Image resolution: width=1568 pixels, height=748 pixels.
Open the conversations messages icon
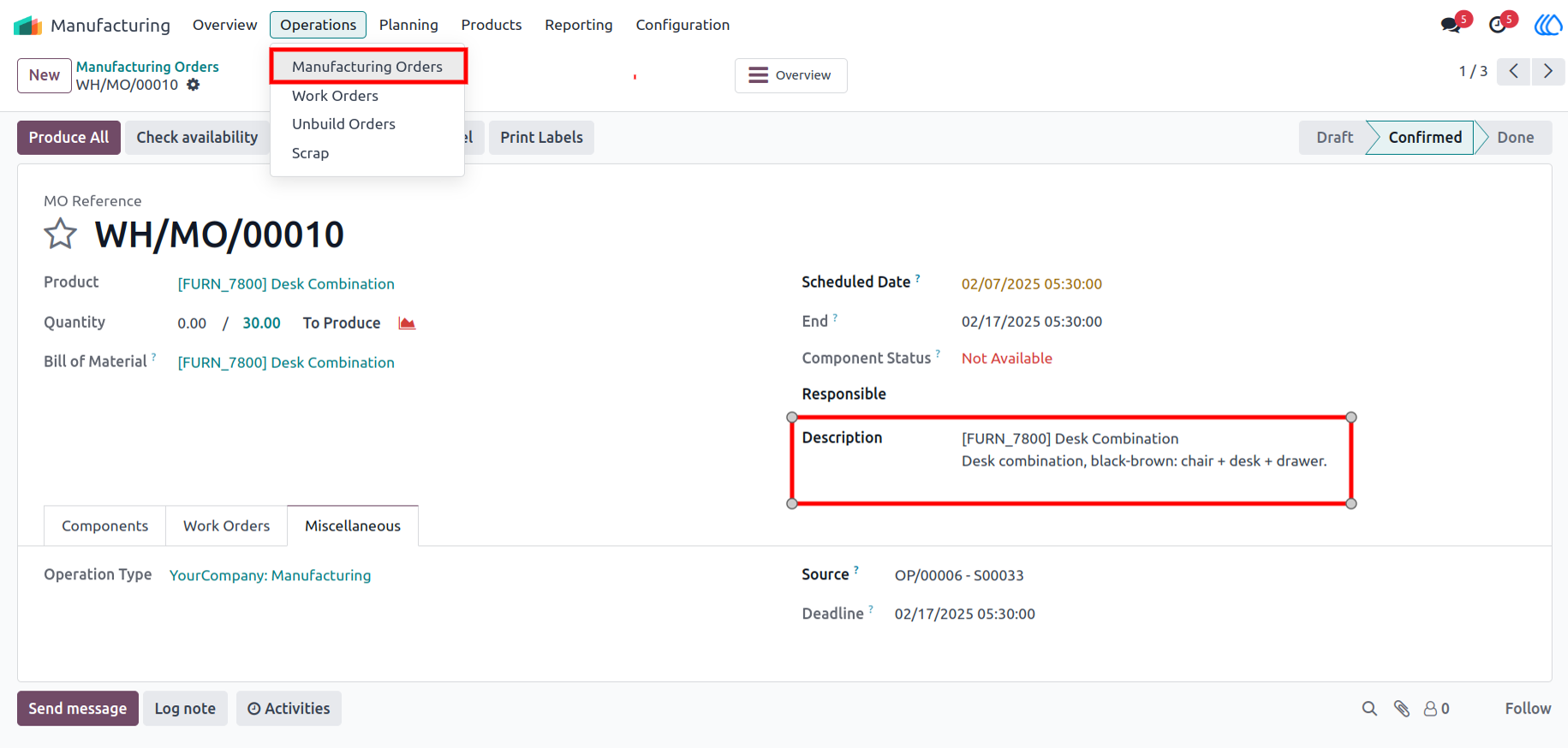1451,24
